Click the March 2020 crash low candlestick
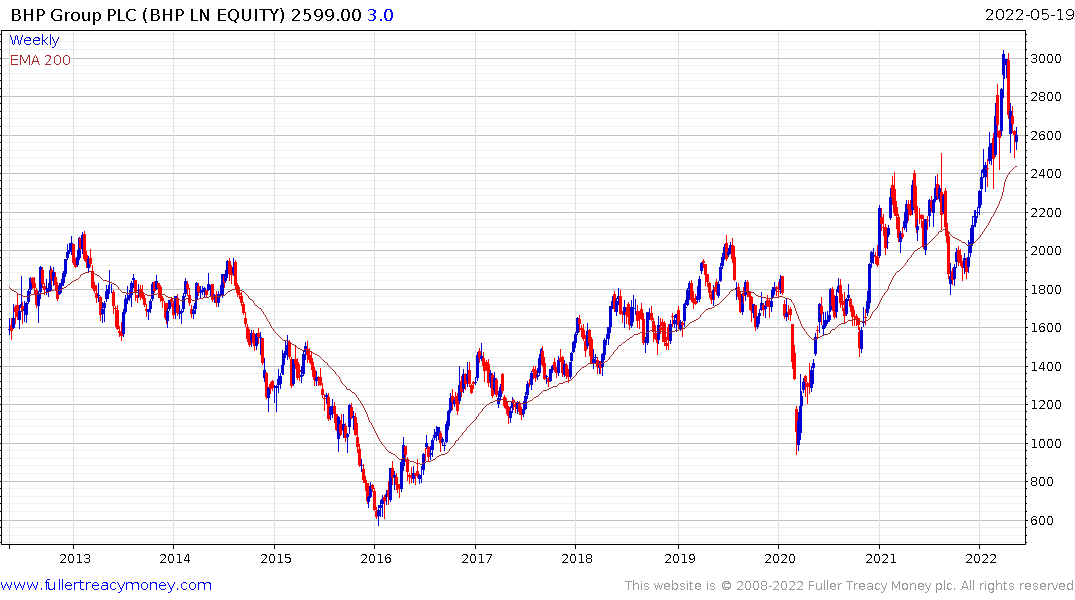 [797, 432]
